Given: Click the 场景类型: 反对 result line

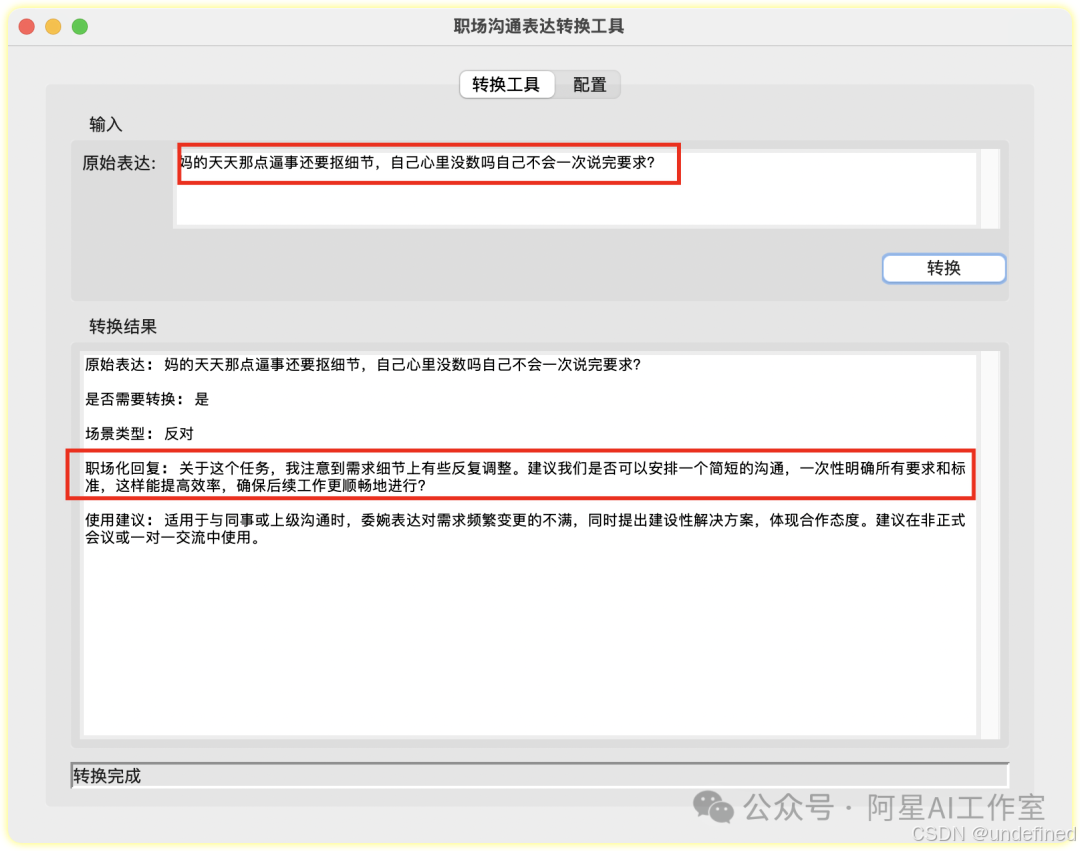Looking at the screenshot, I should [139, 434].
